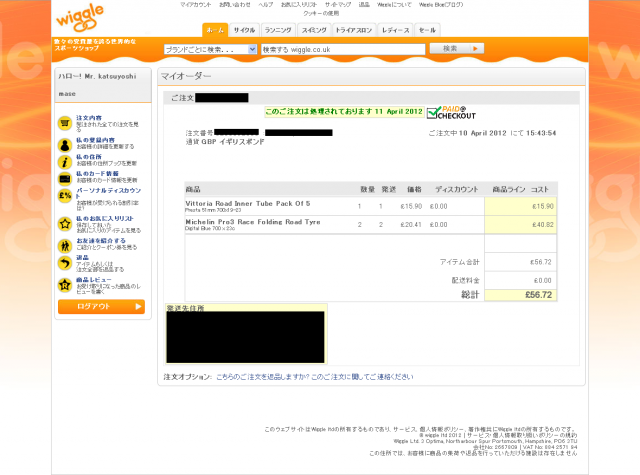The height and width of the screenshot is (475, 640).
Task: Click the yellow return arrow icon
Action: click(65, 263)
